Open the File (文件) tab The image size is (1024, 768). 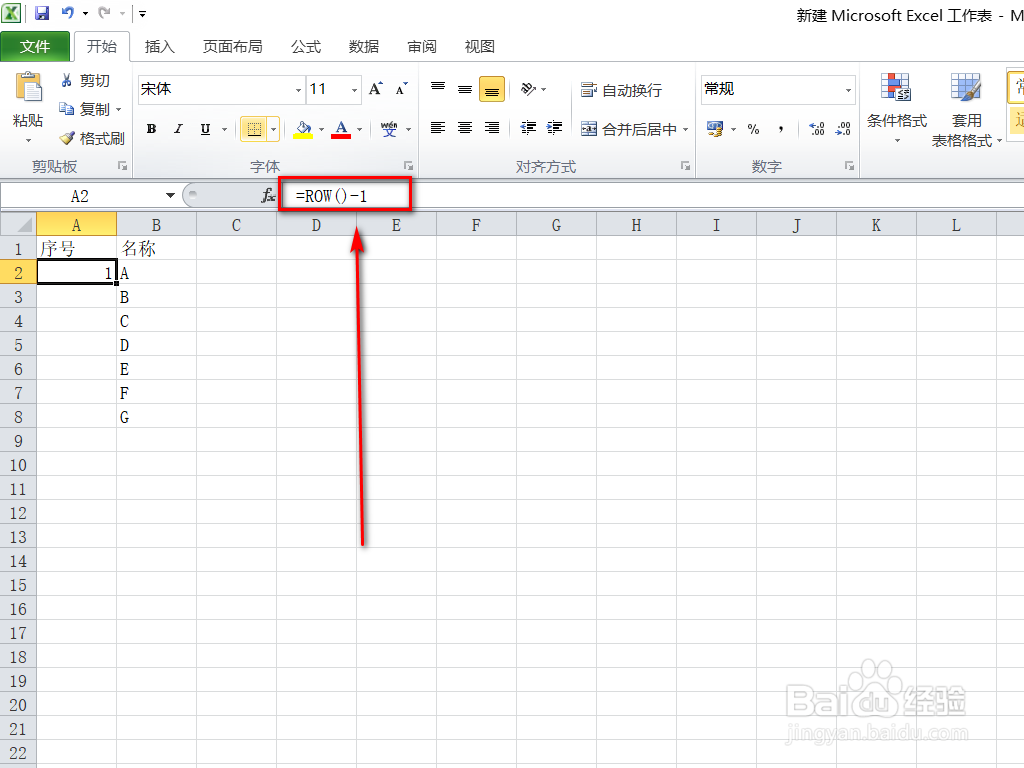click(x=35, y=46)
